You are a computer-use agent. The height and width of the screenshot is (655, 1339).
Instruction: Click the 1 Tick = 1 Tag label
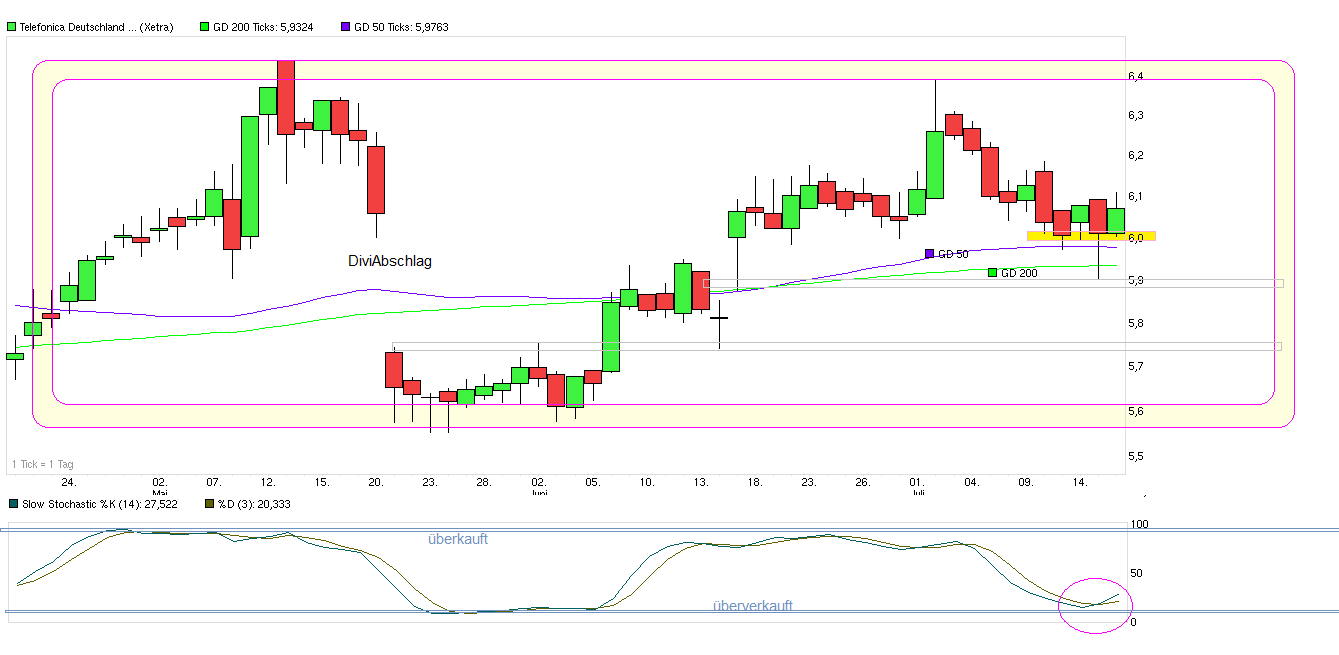[x=41, y=464]
